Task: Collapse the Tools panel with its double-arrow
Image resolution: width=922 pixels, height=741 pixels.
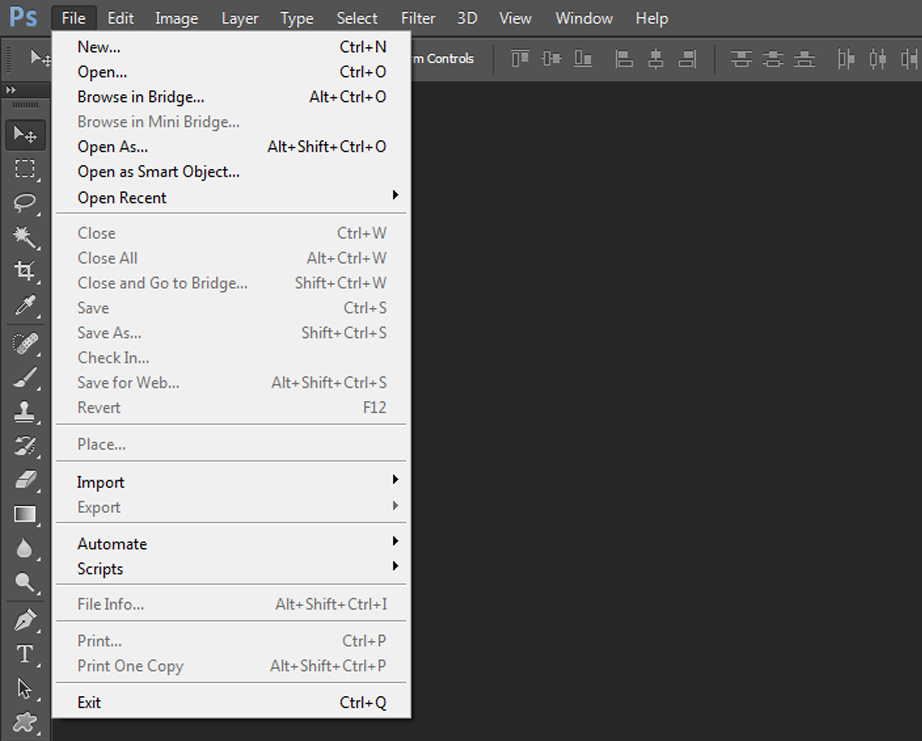Action: (12, 90)
